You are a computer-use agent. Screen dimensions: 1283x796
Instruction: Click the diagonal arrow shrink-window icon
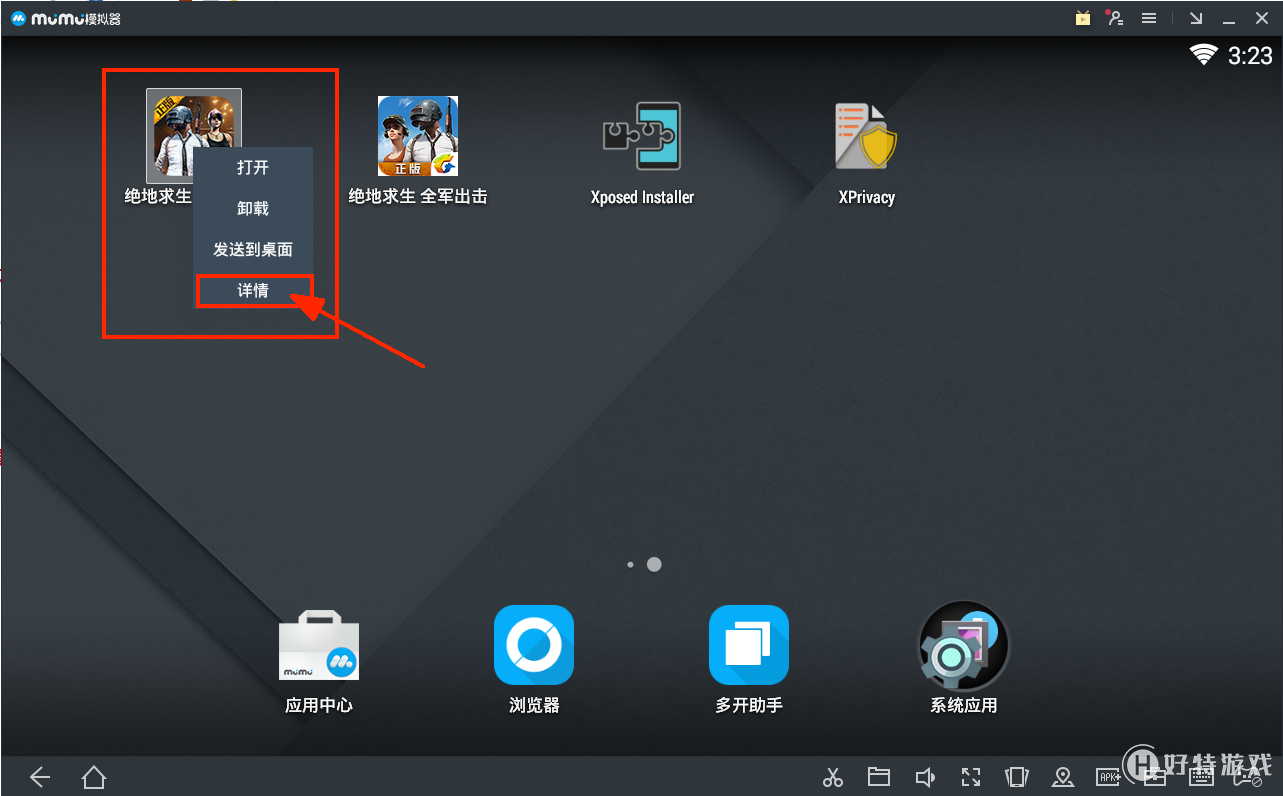pos(1196,18)
